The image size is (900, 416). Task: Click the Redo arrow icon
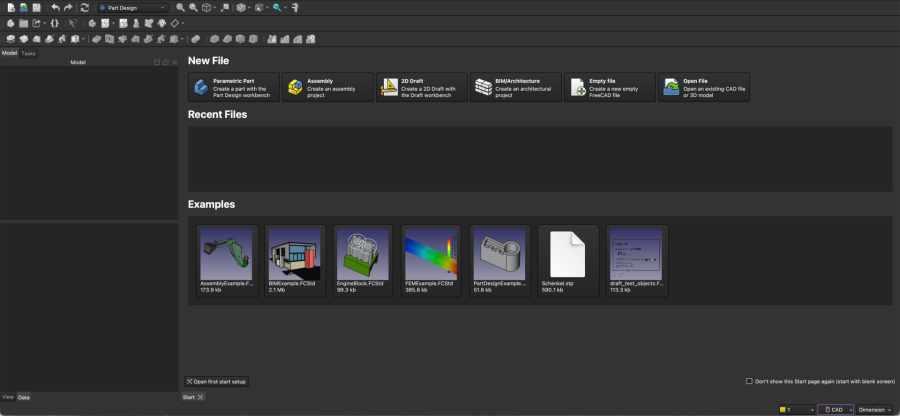click(x=68, y=7)
